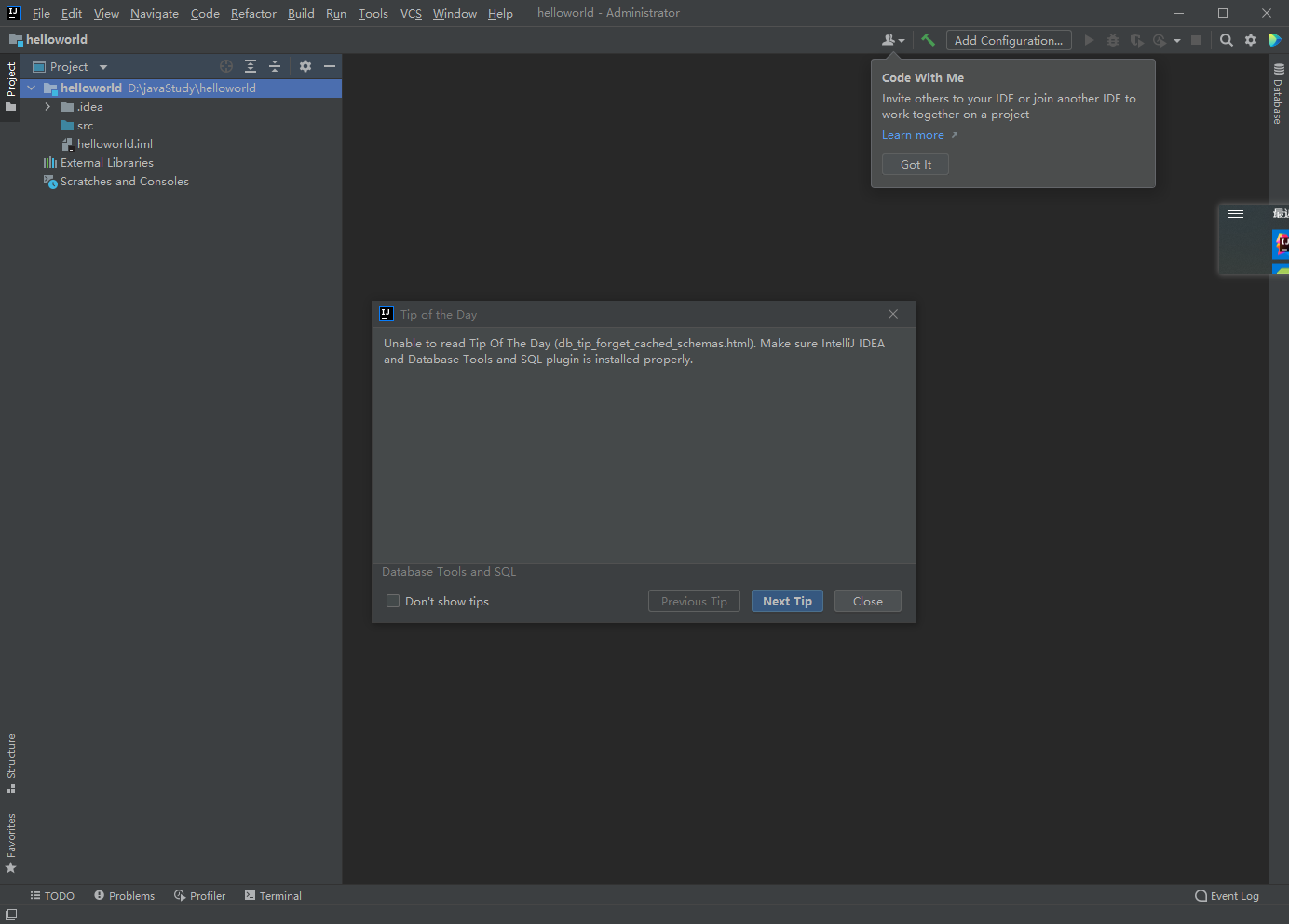This screenshot has height=924, width=1289.
Task: Click the Stop square icon
Action: tap(1196, 40)
